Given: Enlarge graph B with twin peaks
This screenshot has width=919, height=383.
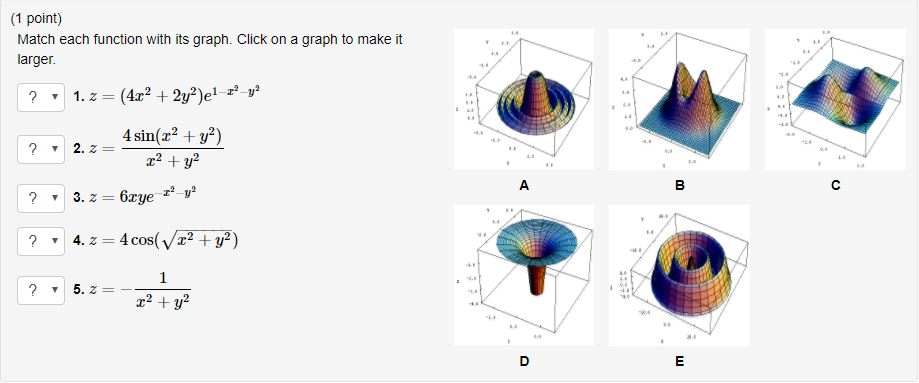Looking at the screenshot, I should pos(679,100).
